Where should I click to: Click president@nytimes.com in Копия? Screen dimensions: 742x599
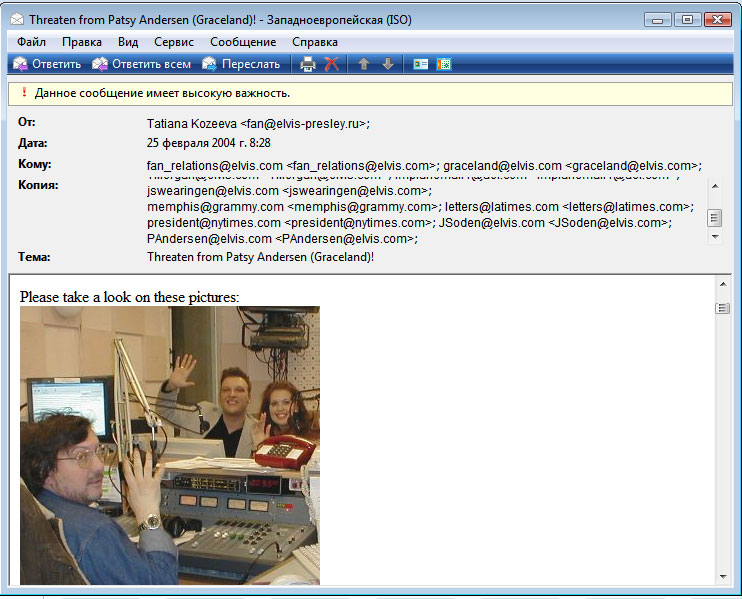pyautogui.click(x=291, y=222)
